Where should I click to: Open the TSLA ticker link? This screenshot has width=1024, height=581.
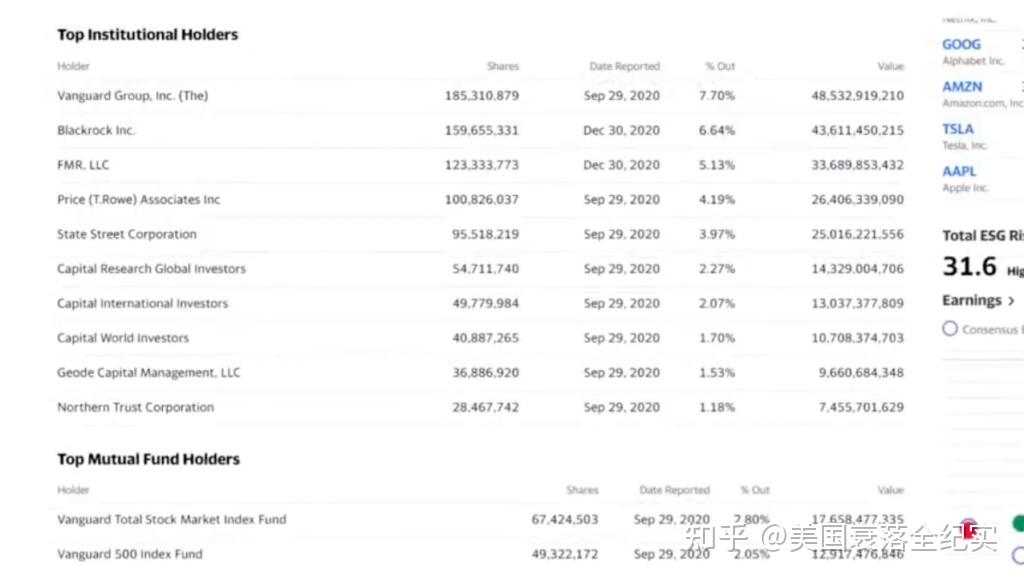click(957, 129)
